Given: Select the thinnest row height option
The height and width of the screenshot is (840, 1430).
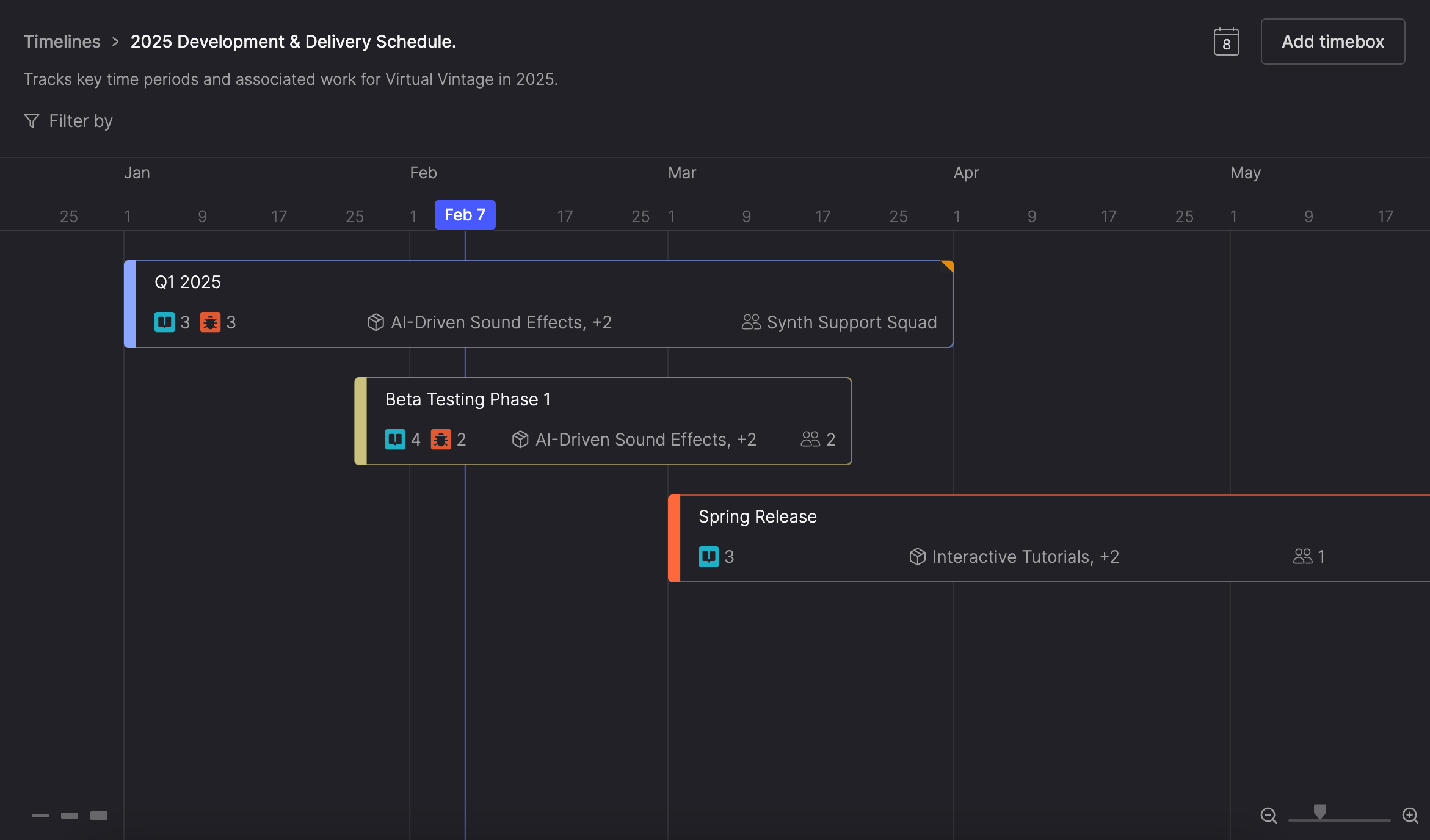Looking at the screenshot, I should click(x=40, y=816).
